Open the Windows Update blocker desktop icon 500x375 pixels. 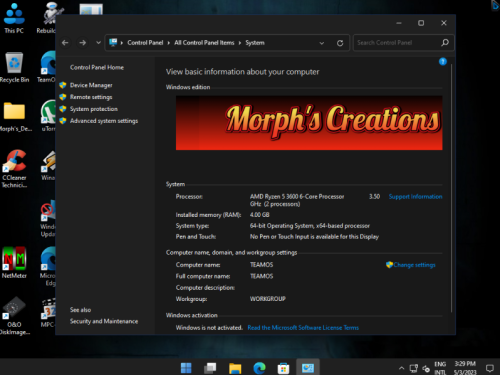click(x=48, y=219)
